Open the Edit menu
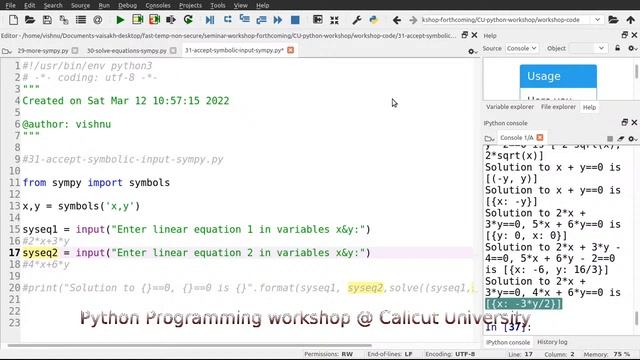 click(29, 5)
